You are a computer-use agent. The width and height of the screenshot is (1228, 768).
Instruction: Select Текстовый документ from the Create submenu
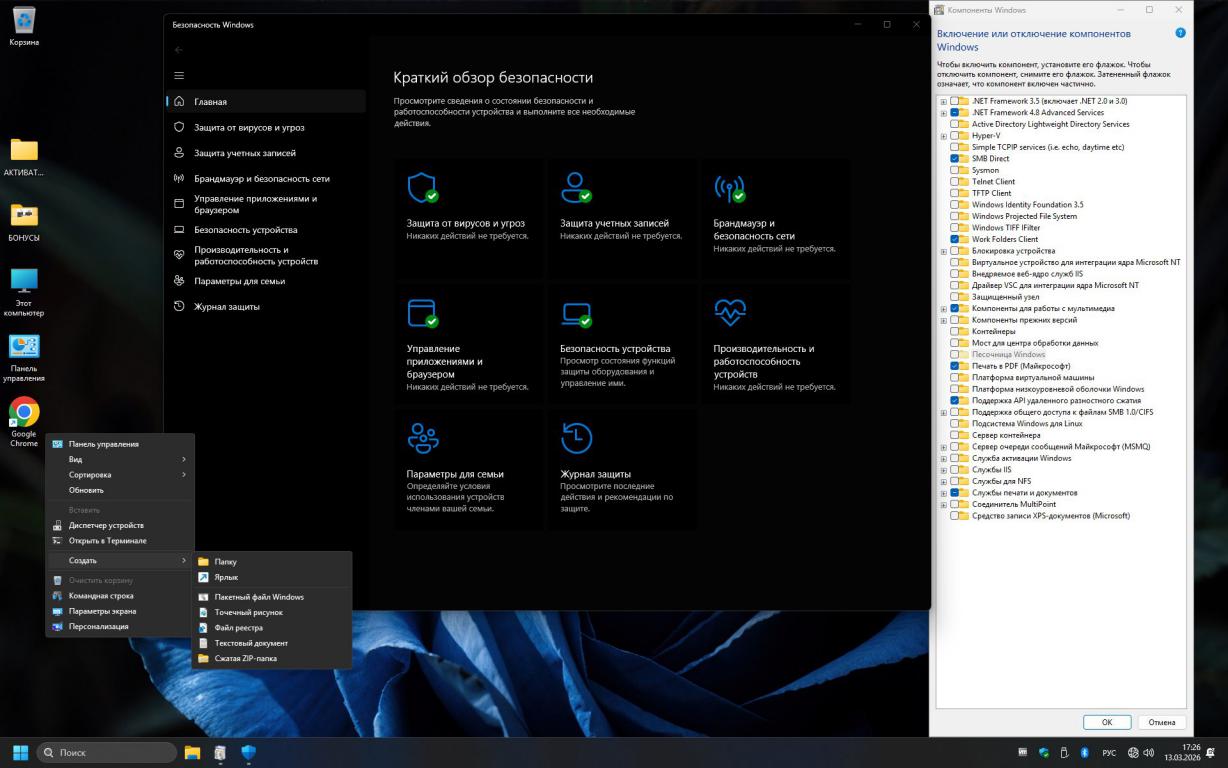pos(250,643)
